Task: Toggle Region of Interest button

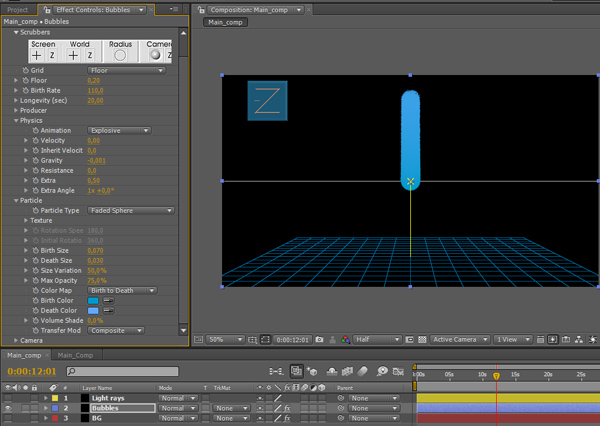Action: 409,339
